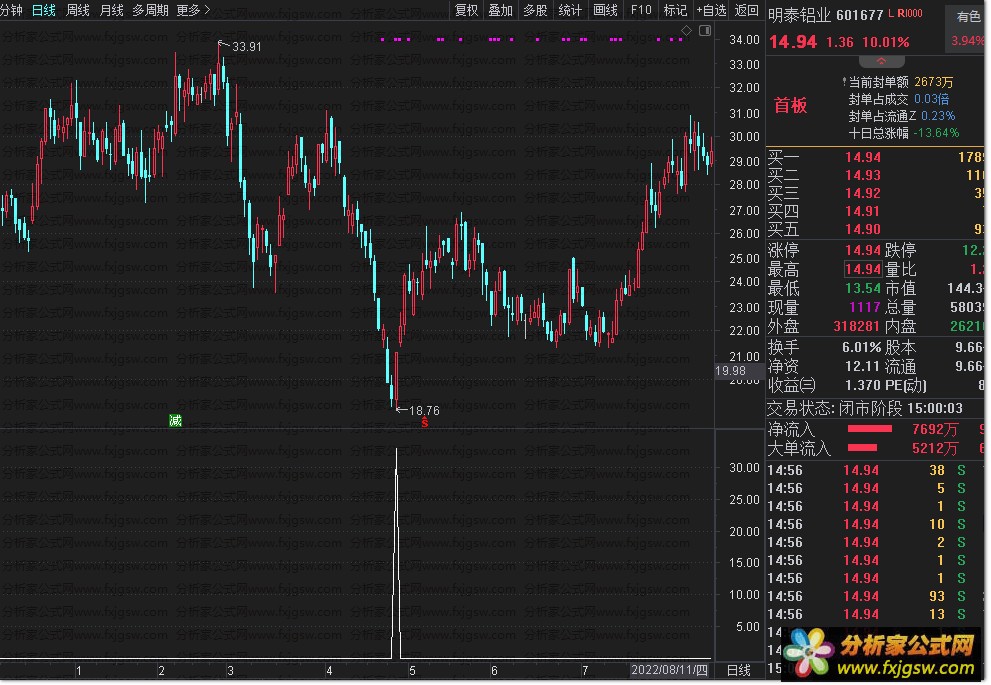Click the 外盘 318281 value
The image size is (991, 685).
[x=856, y=326]
